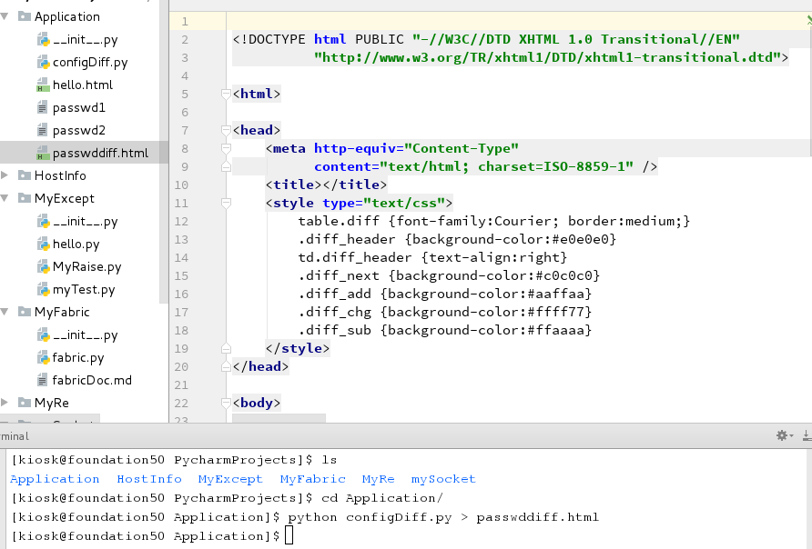812x549 pixels.
Task: Click the fabricDoc.md document icon
Action: pyautogui.click(x=42, y=380)
